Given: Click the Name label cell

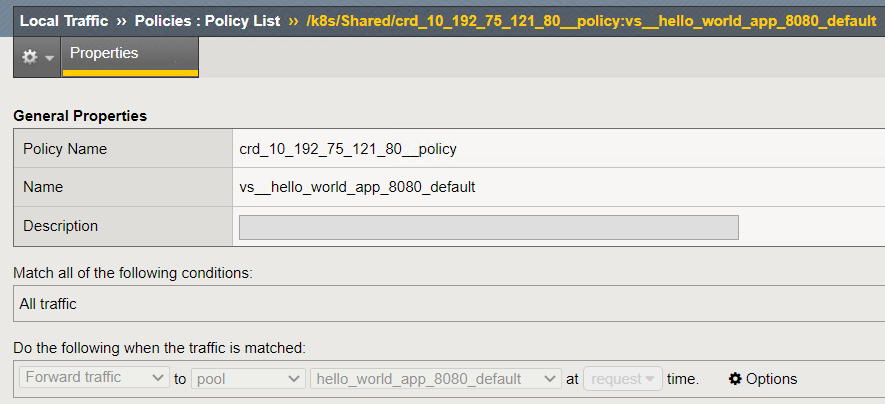Looking at the screenshot, I should pyautogui.click(x=123, y=187).
